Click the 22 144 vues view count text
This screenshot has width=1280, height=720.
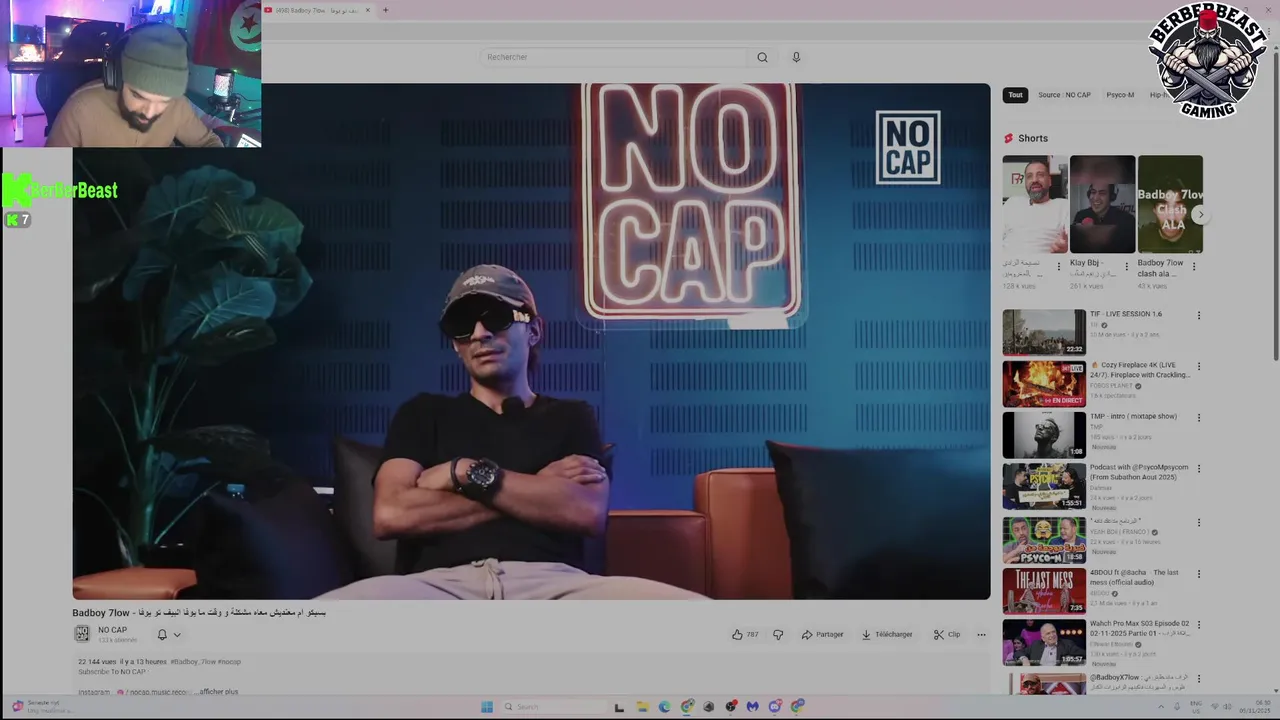pyautogui.click(x=97, y=662)
